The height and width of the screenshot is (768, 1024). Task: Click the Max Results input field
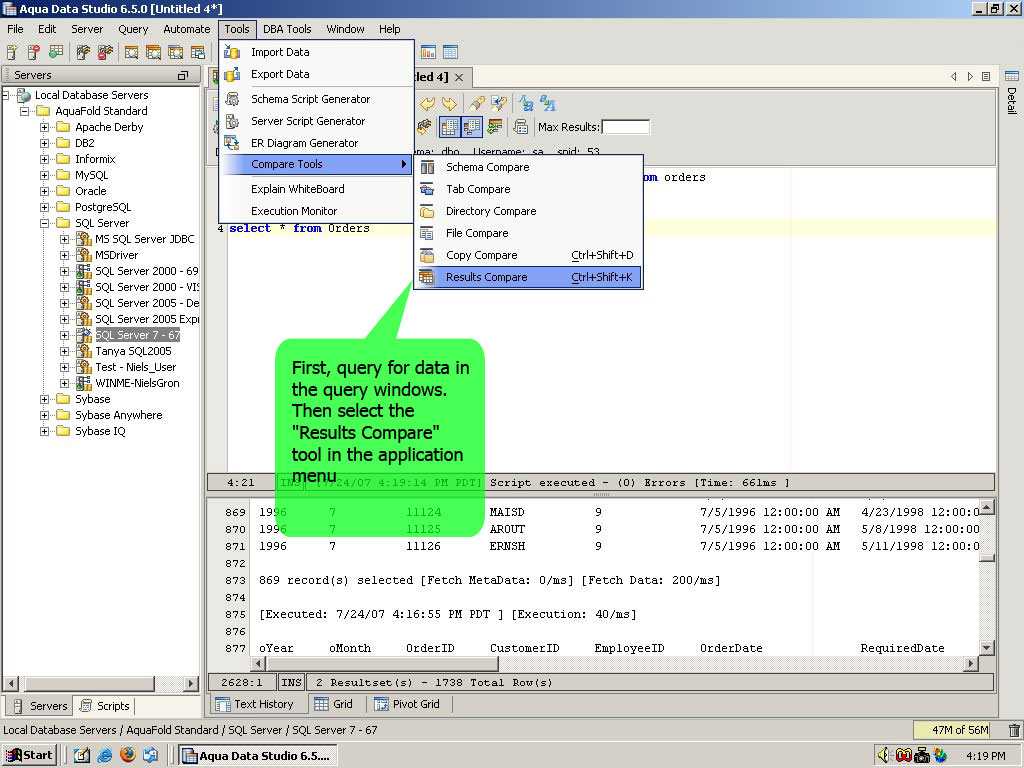(x=626, y=127)
